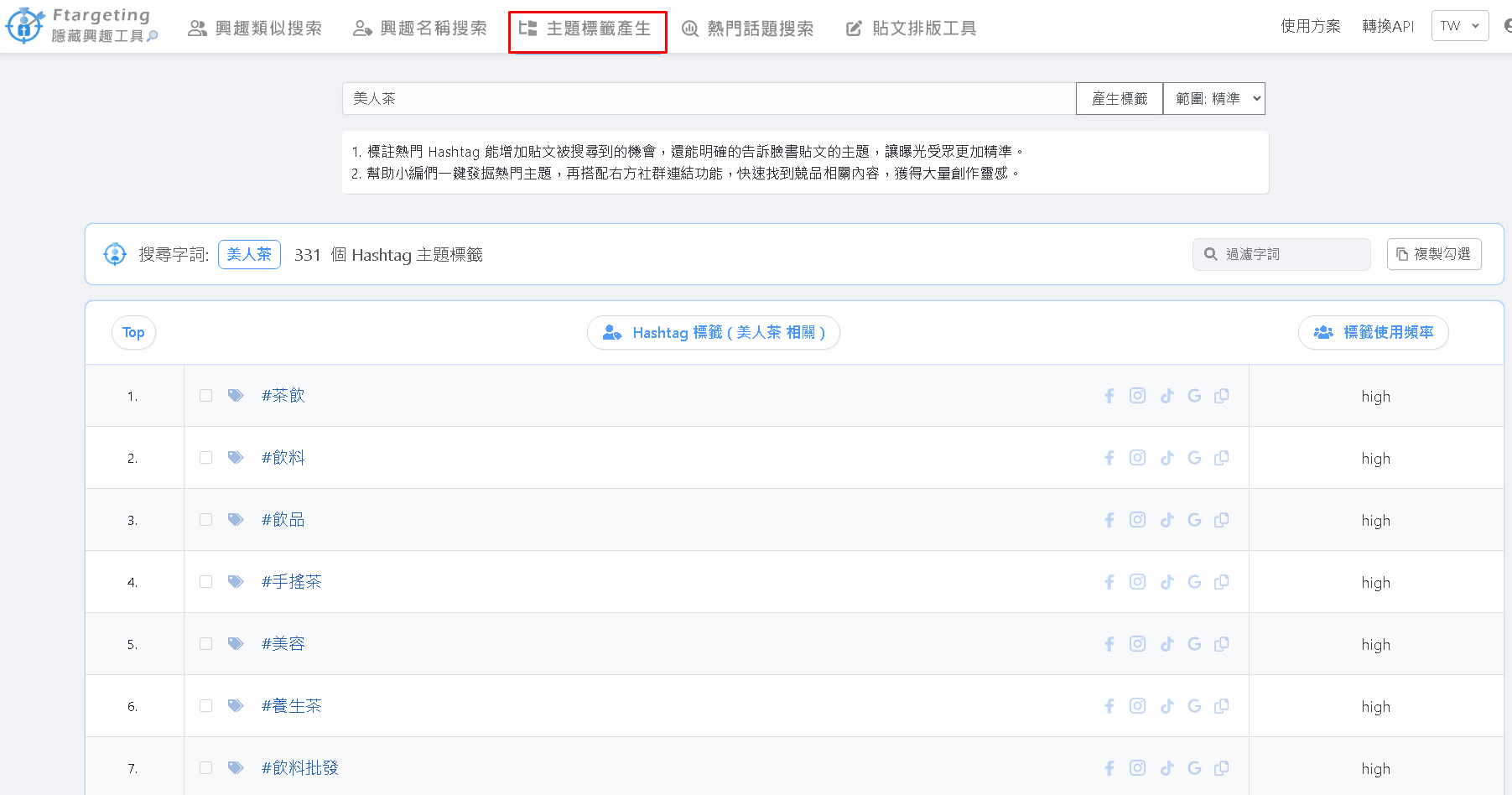Open the 範圍: 精準 dropdown
The image size is (1512, 795).
point(1213,99)
